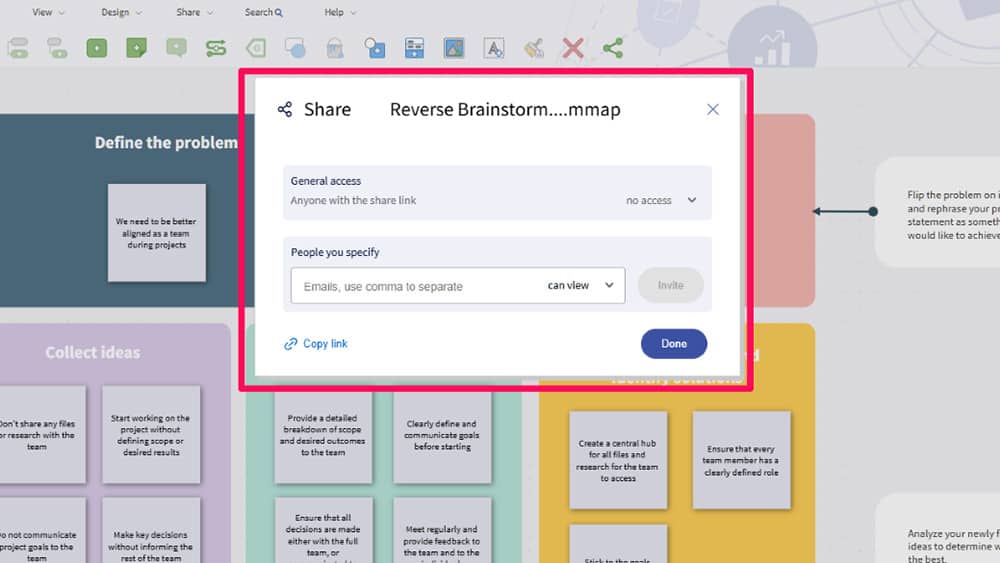This screenshot has width=1000, height=563.
Task: Click the Done button
Action: pos(674,344)
